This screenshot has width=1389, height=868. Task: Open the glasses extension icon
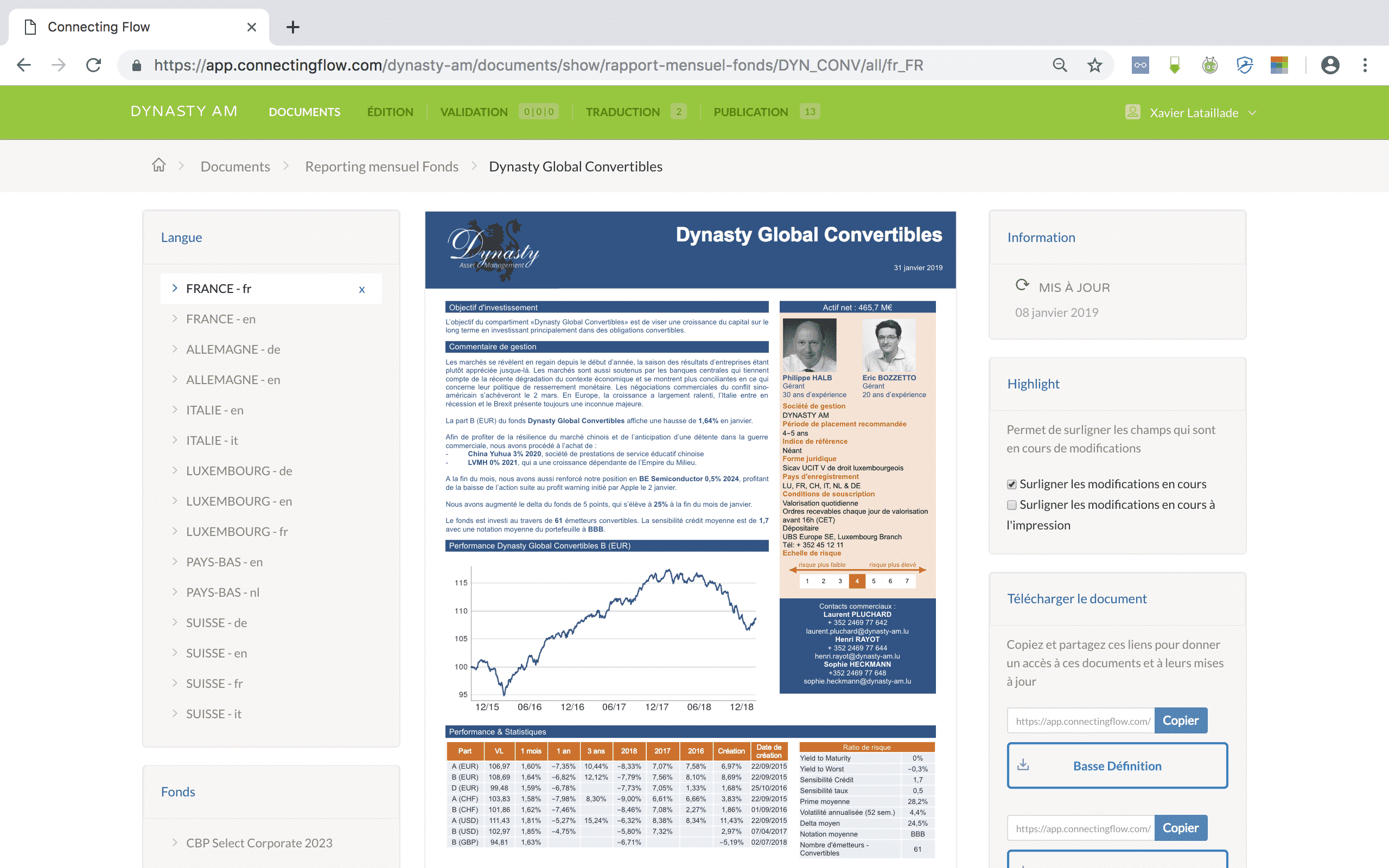point(1140,65)
